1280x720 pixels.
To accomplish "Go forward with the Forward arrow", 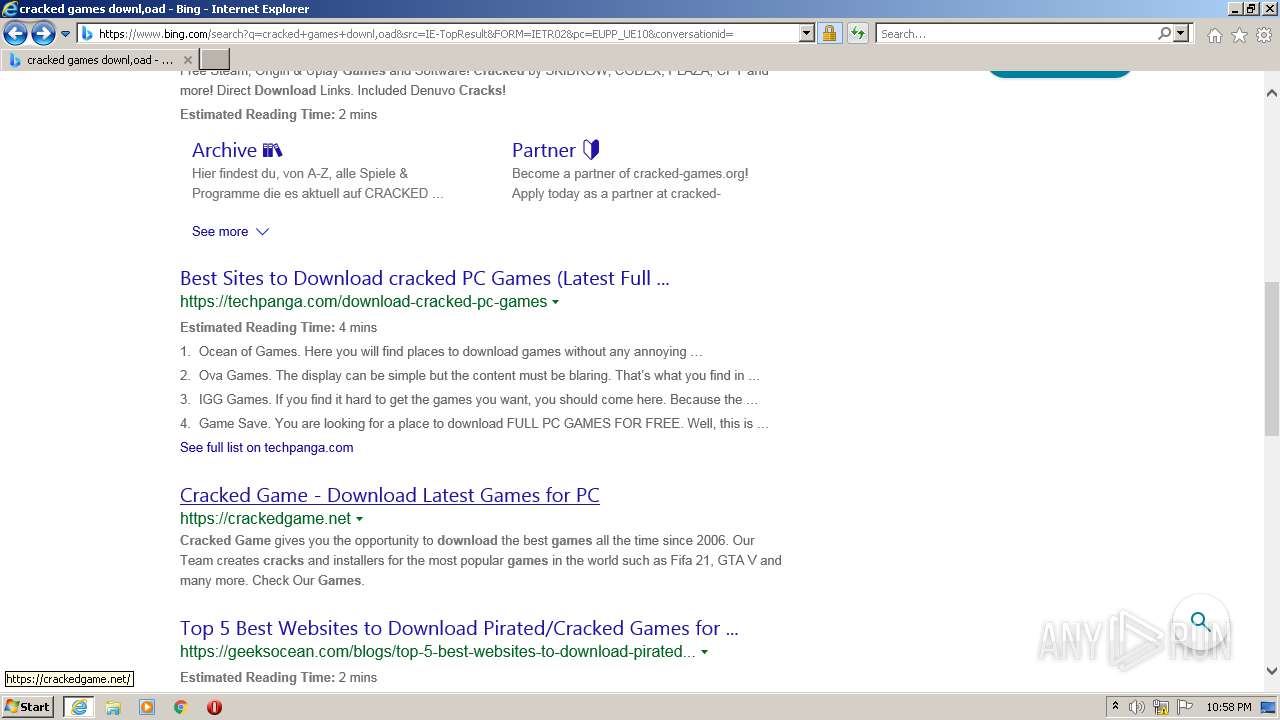I will [x=43, y=34].
